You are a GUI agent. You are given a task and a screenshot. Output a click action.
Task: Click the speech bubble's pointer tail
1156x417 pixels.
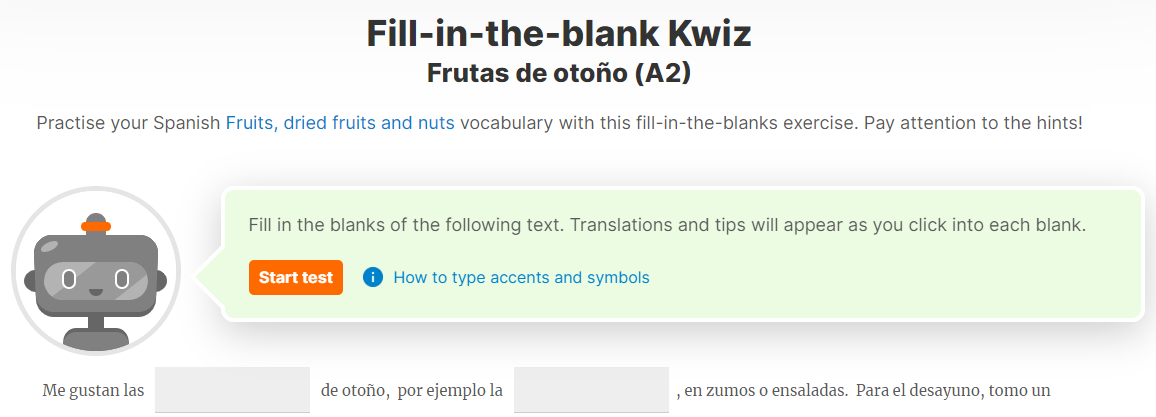(x=209, y=278)
